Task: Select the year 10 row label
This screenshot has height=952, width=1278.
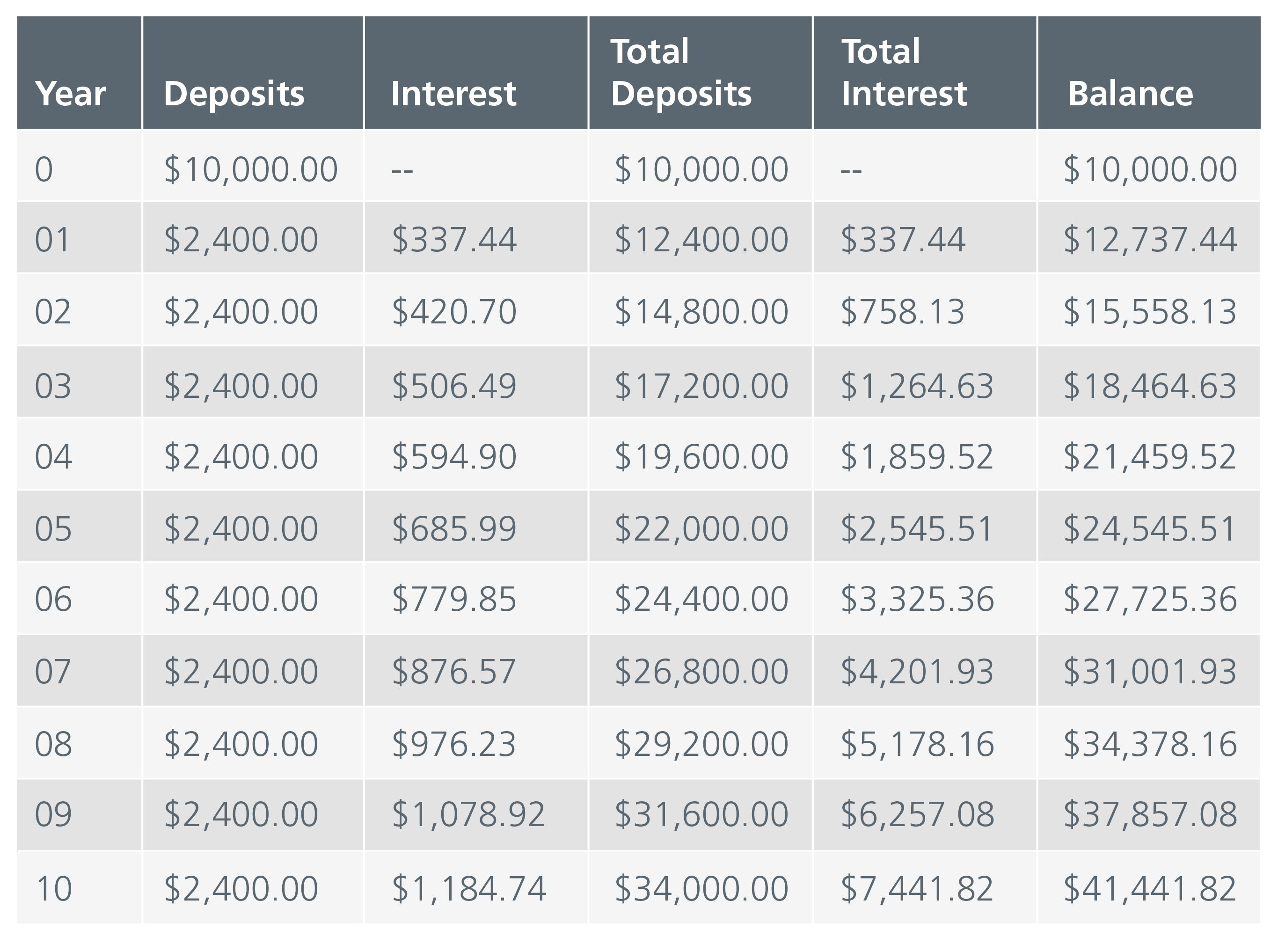Action: [54, 889]
